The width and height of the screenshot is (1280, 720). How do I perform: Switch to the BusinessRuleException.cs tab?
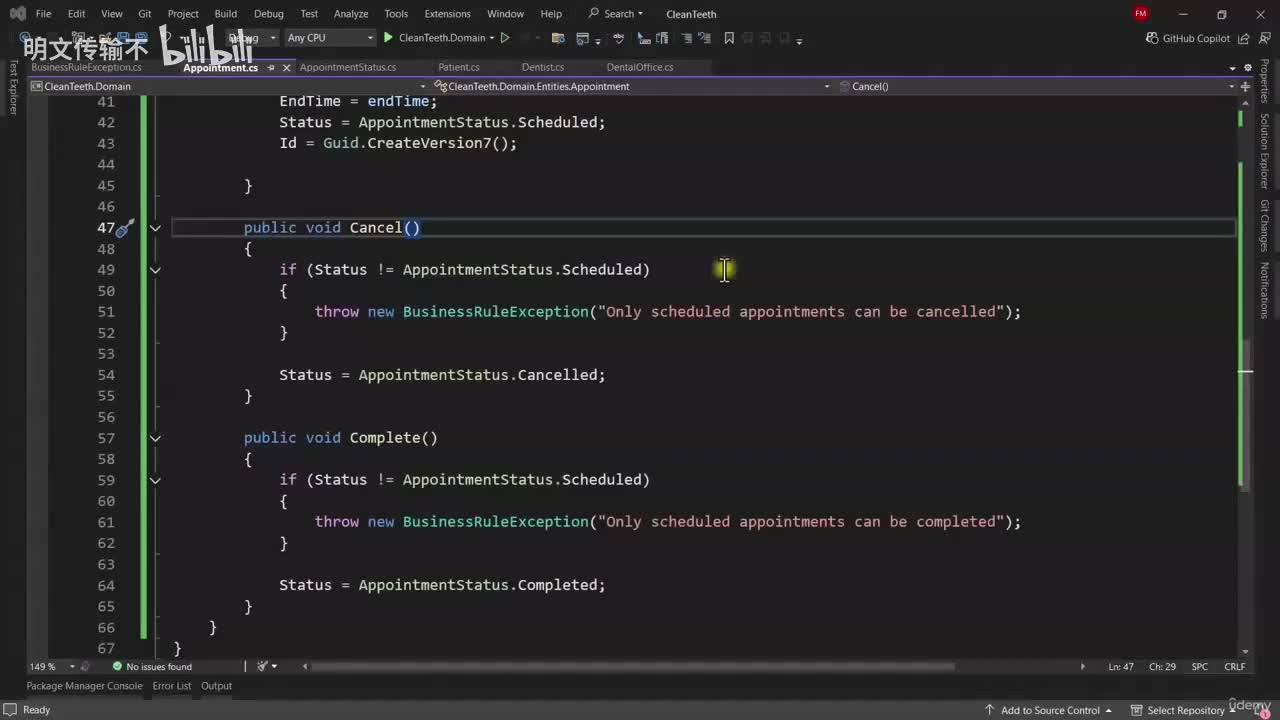pos(86,67)
